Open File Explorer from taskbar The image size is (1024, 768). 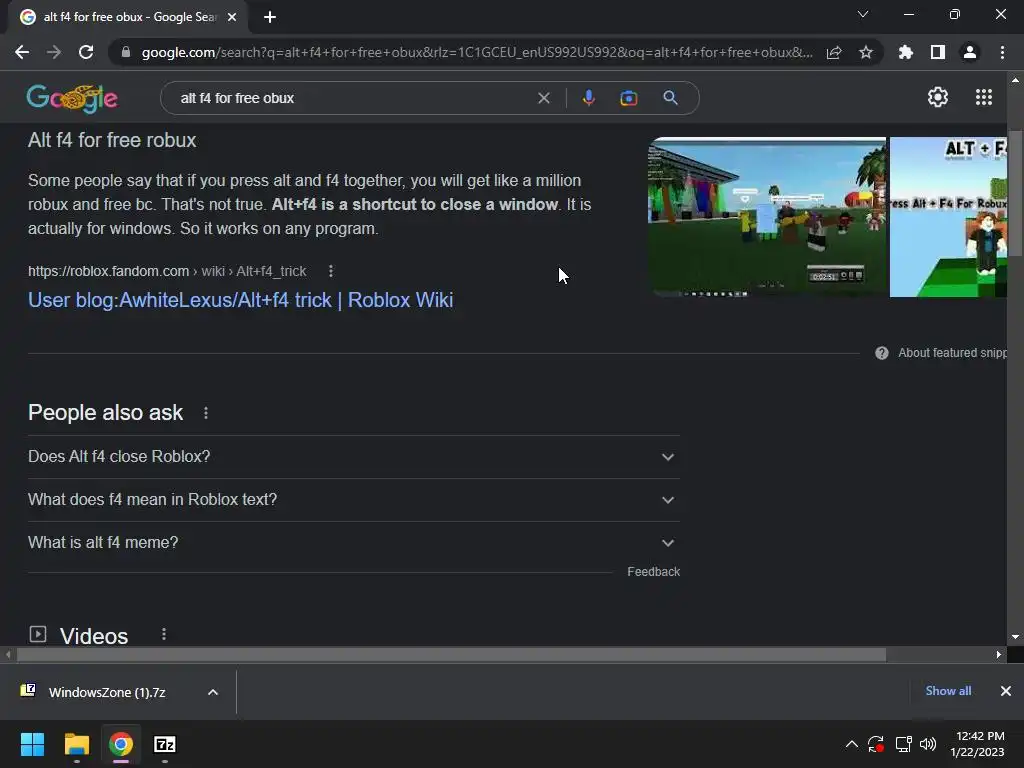click(x=76, y=744)
